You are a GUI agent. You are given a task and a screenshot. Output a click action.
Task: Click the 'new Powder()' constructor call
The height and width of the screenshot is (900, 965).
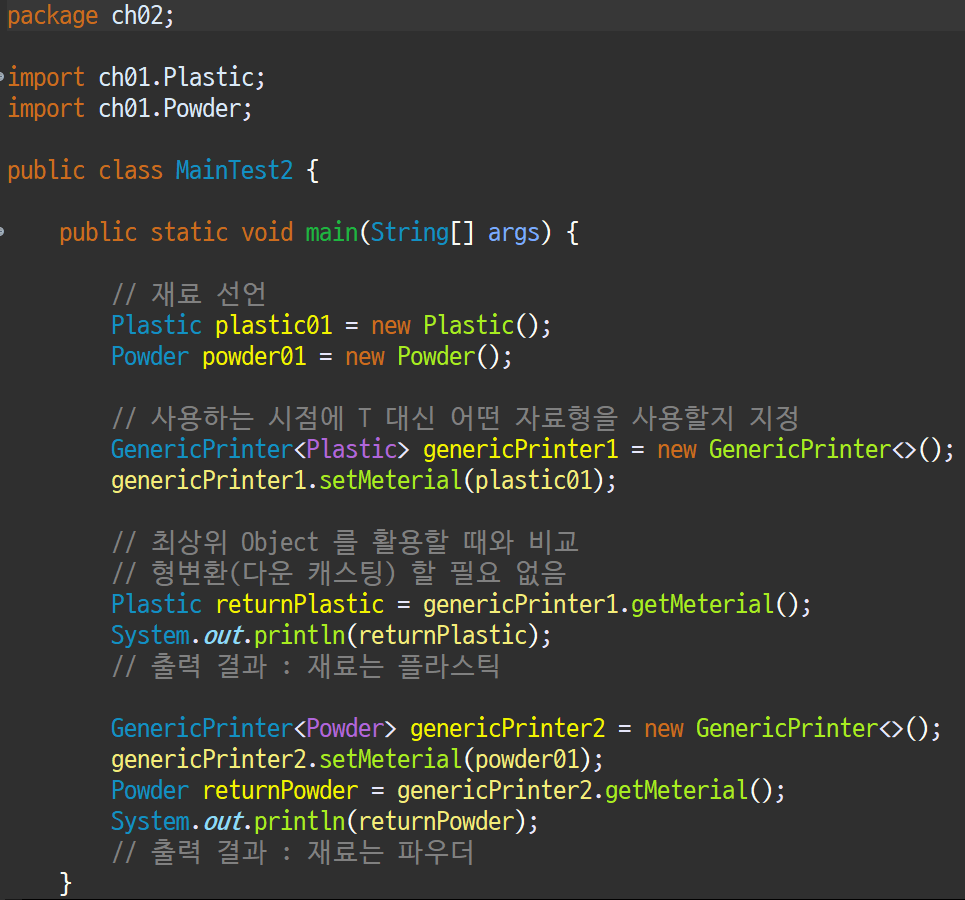point(428,356)
